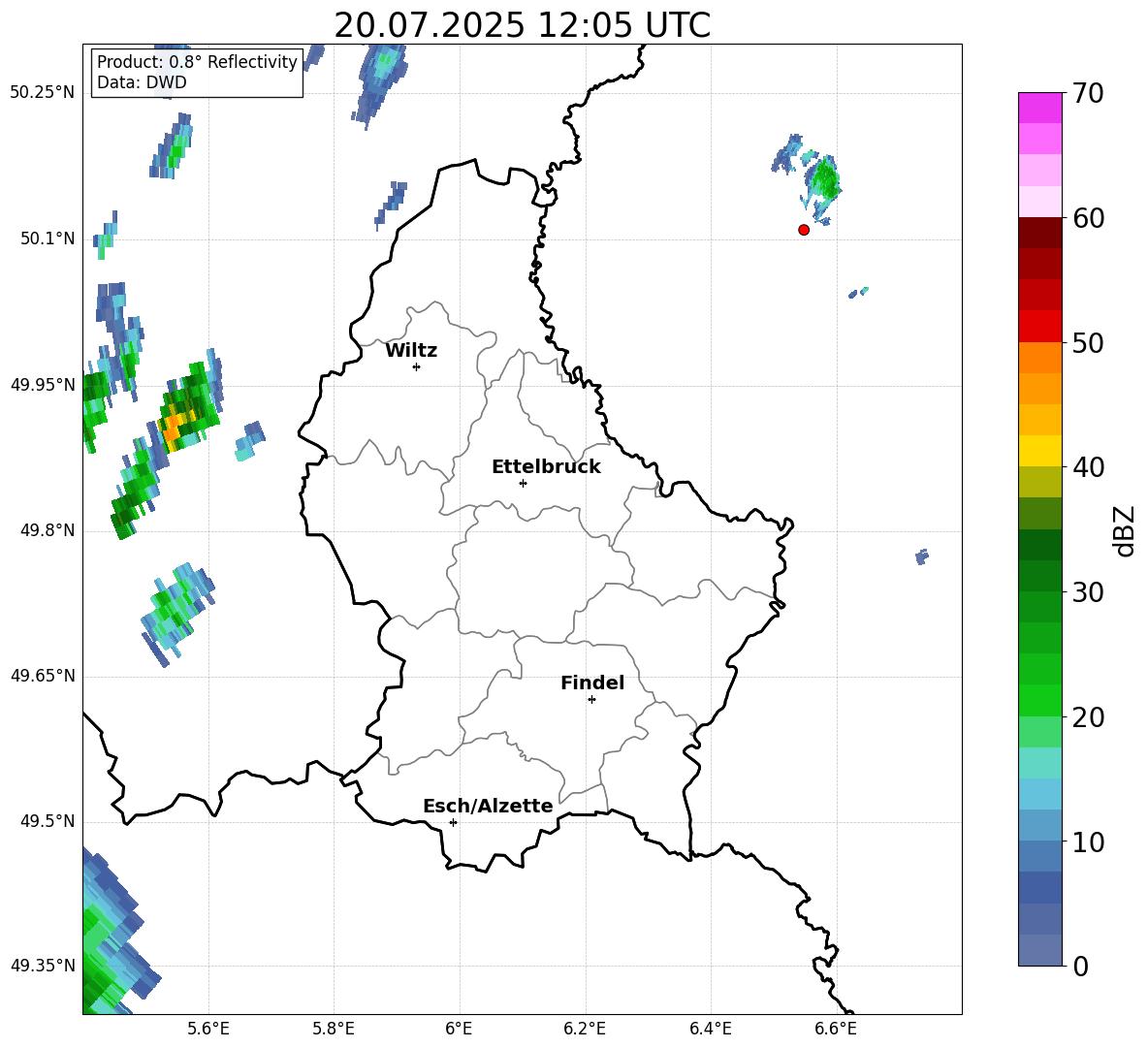Image resolution: width=1148 pixels, height=1048 pixels.
Task: Click the 10 tick on colorbar
Action: click(x=1088, y=842)
